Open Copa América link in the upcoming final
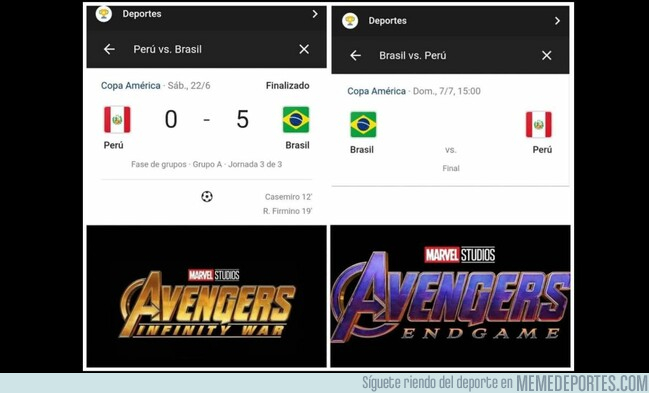The width and height of the screenshot is (649, 393). [x=376, y=91]
